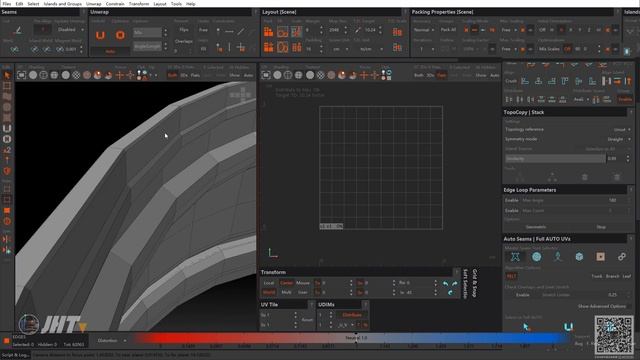Click the PELT algorithm button
640x360 pixels.
click(x=511, y=276)
